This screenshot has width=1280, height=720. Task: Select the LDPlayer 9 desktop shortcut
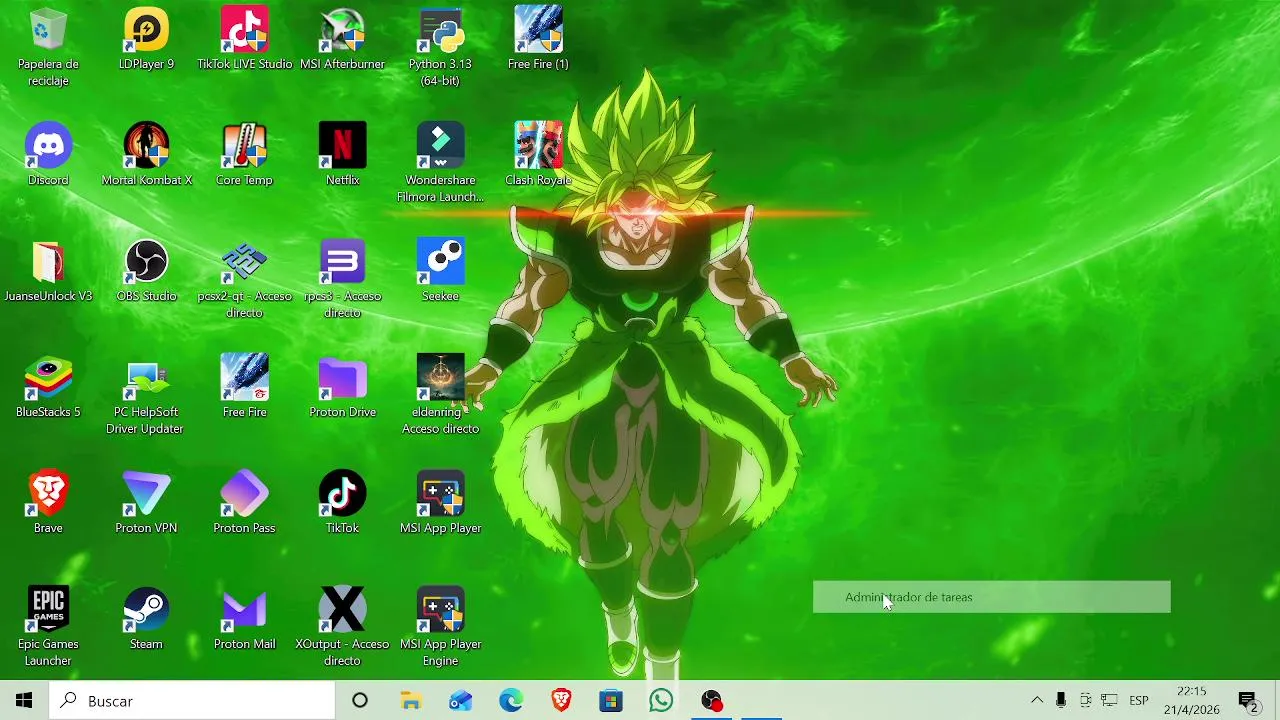tap(146, 40)
